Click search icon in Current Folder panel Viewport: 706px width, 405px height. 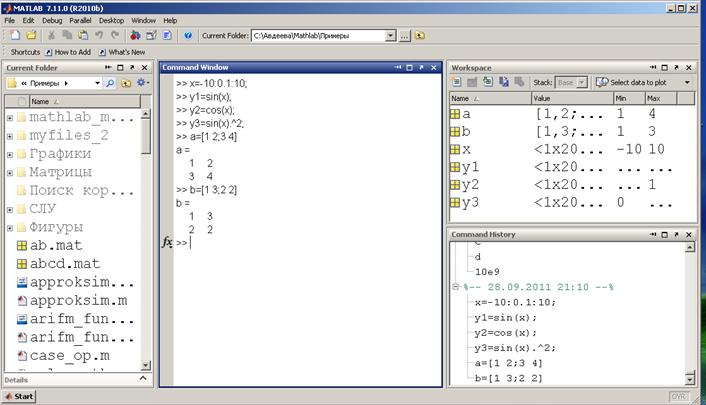[x=109, y=83]
